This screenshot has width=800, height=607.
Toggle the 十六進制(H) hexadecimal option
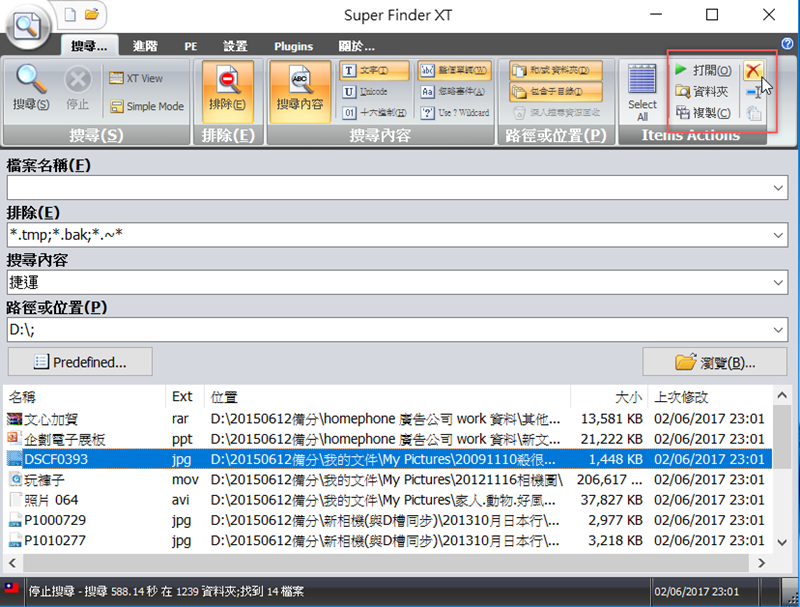point(373,113)
